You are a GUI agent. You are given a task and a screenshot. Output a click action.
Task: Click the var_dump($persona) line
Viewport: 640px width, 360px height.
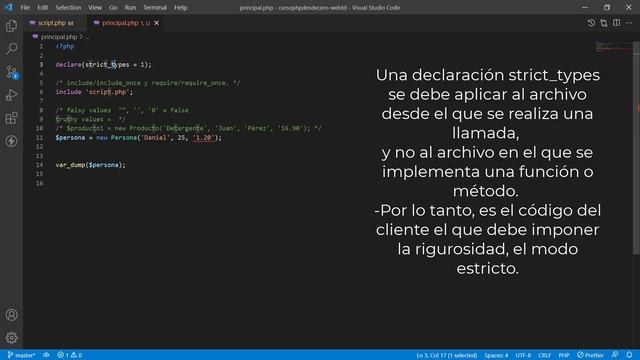[91, 165]
